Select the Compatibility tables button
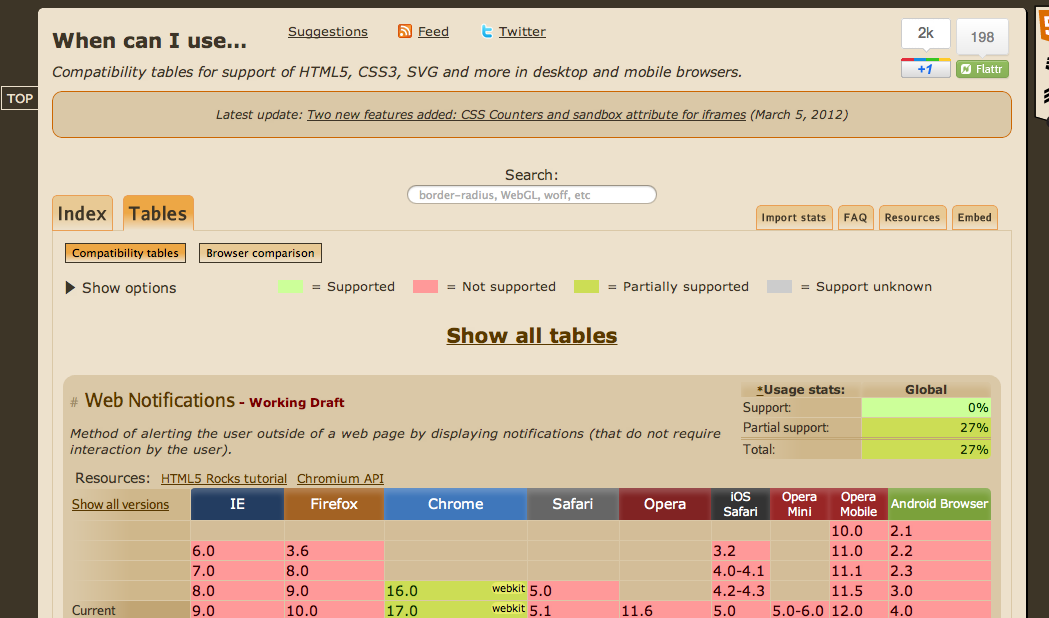Image resolution: width=1049 pixels, height=618 pixels. pyautogui.click(x=125, y=253)
